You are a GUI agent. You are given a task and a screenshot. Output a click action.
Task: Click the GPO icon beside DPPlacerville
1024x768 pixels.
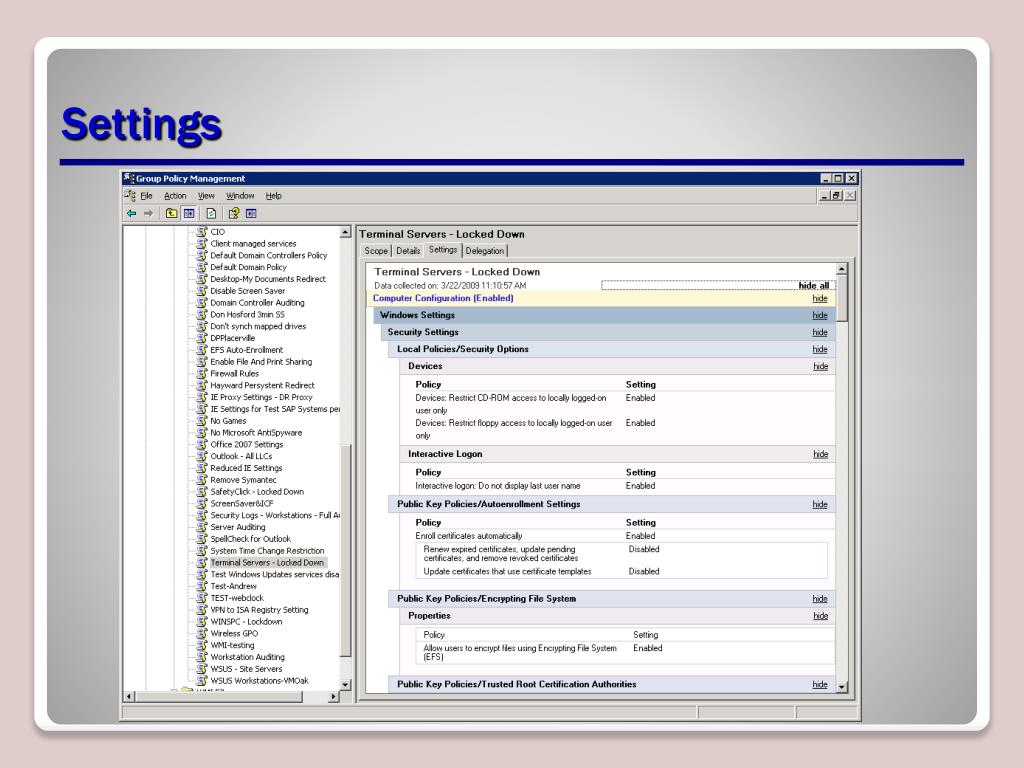202,338
